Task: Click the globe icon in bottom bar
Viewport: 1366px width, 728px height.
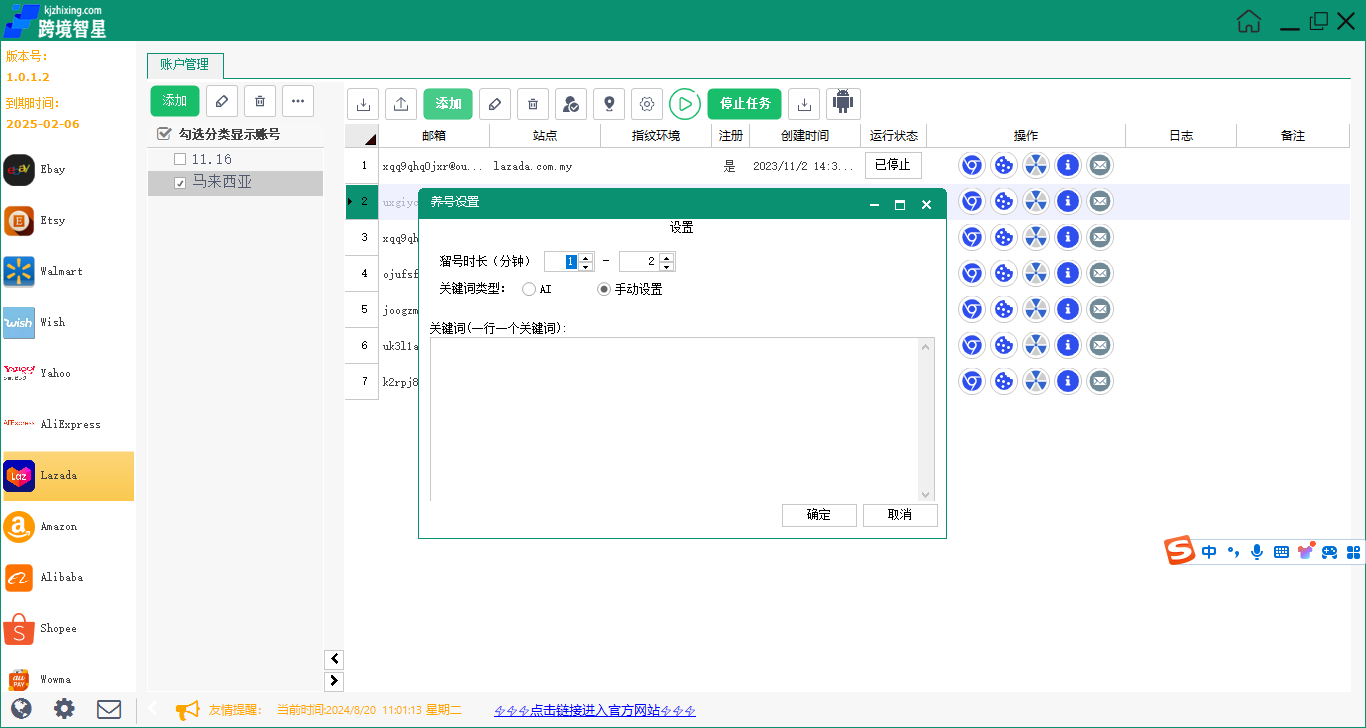Action: tap(20, 709)
